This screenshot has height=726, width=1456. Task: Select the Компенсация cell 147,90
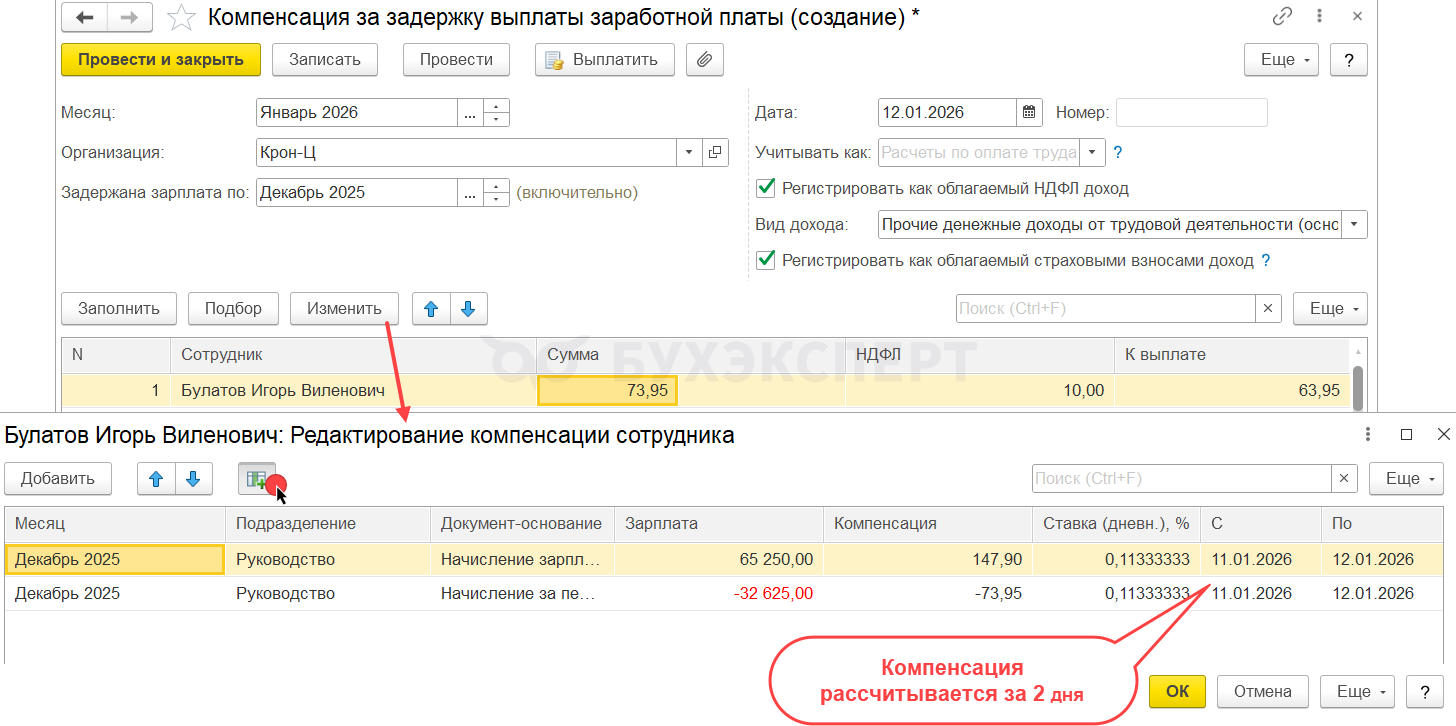(928, 560)
